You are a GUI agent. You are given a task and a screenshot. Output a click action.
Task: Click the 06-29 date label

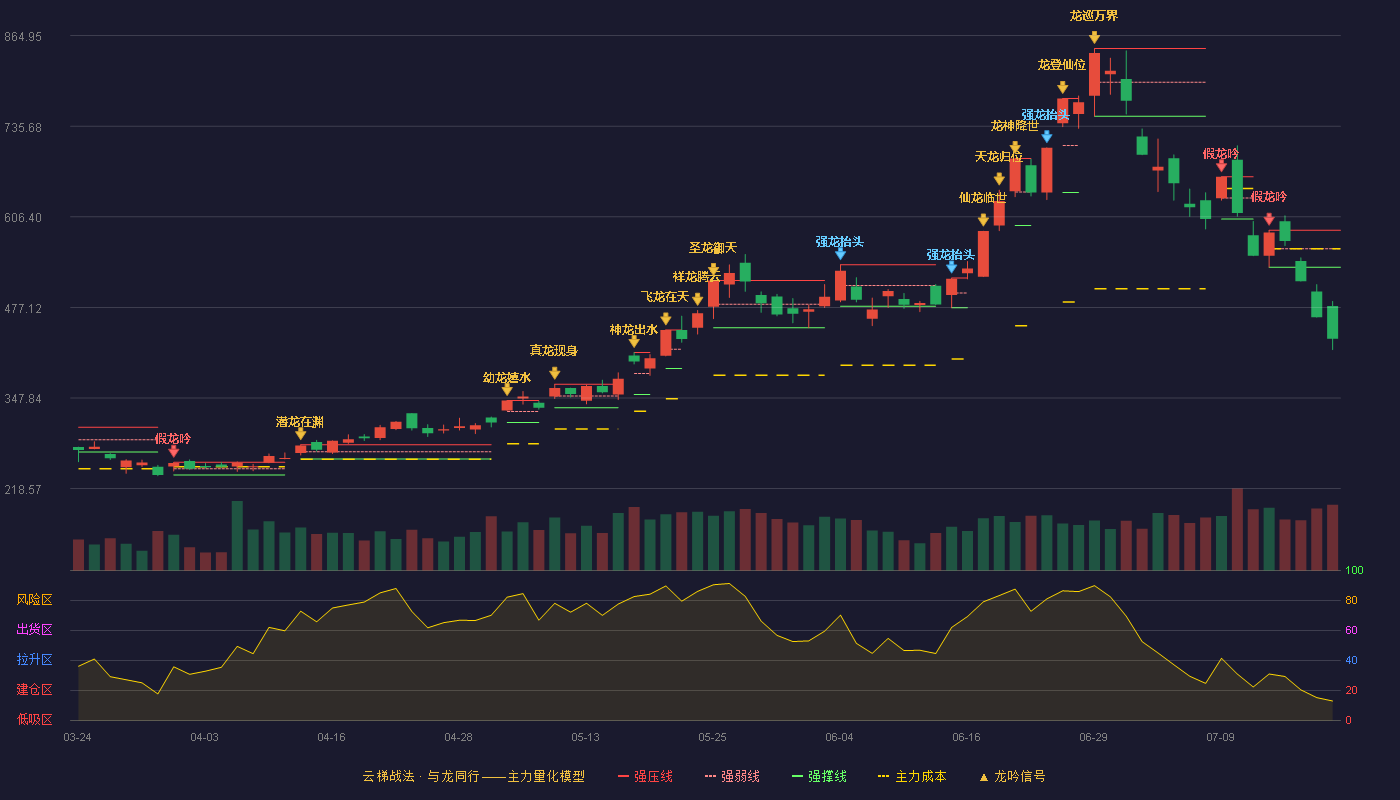coord(1093,737)
